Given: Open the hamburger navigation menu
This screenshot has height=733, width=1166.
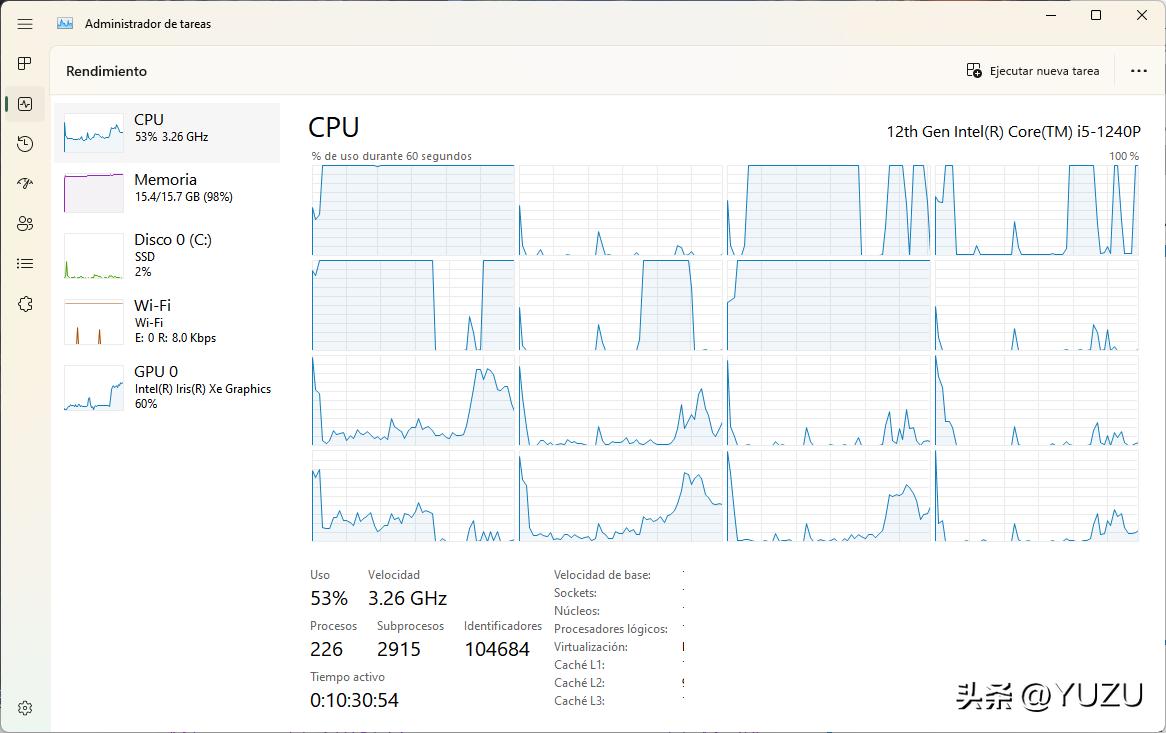Looking at the screenshot, I should pyautogui.click(x=25, y=24).
